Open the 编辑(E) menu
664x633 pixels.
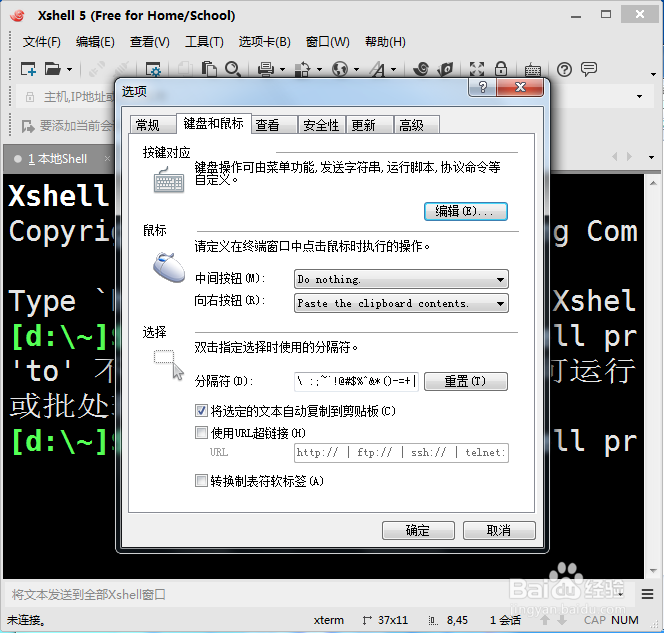click(x=95, y=42)
